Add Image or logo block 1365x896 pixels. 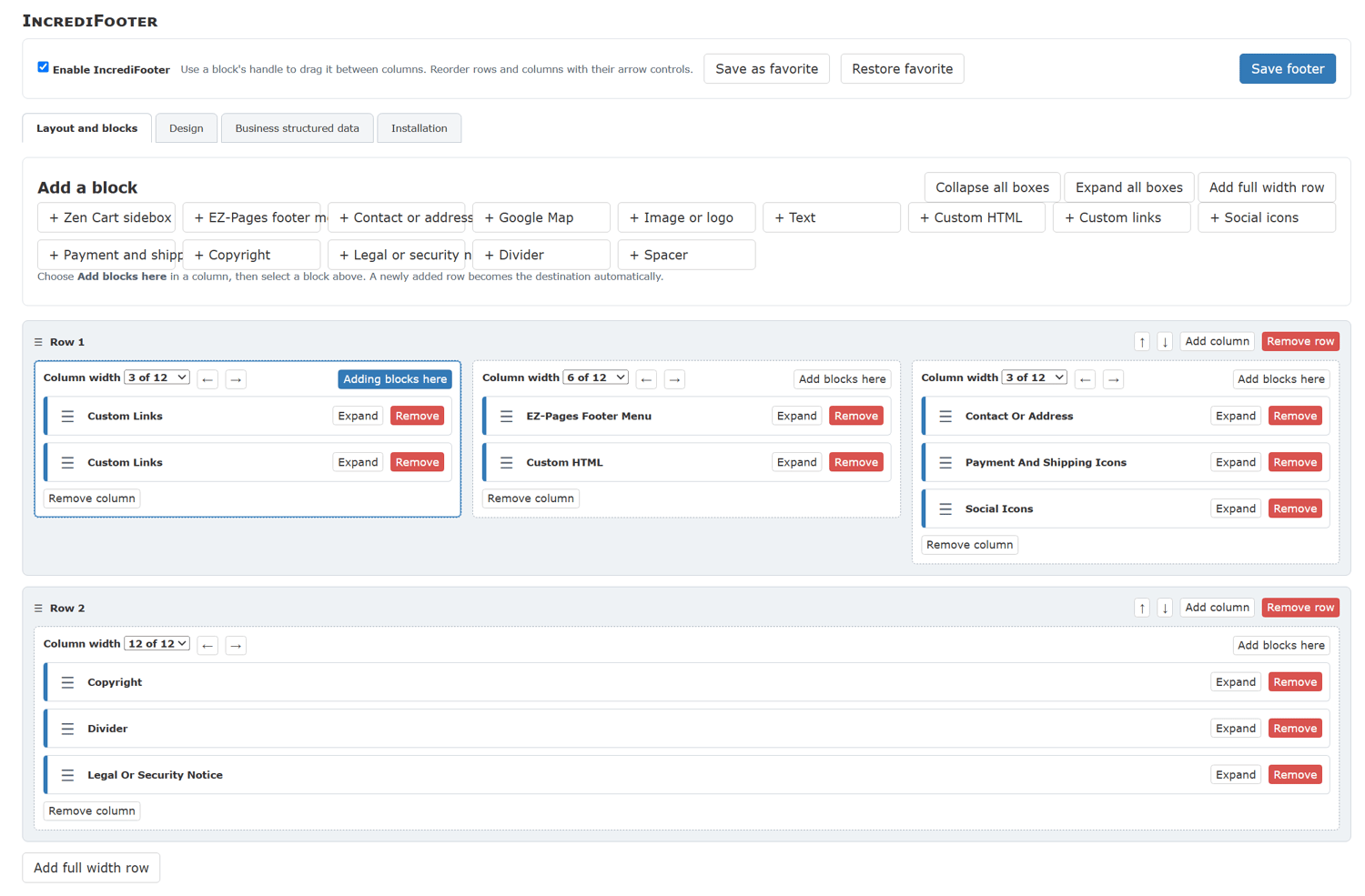pyautogui.click(x=686, y=217)
